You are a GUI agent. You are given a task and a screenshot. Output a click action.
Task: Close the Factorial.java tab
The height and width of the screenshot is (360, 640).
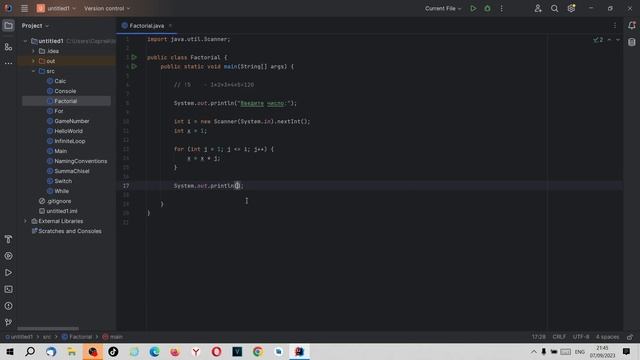click(170, 26)
